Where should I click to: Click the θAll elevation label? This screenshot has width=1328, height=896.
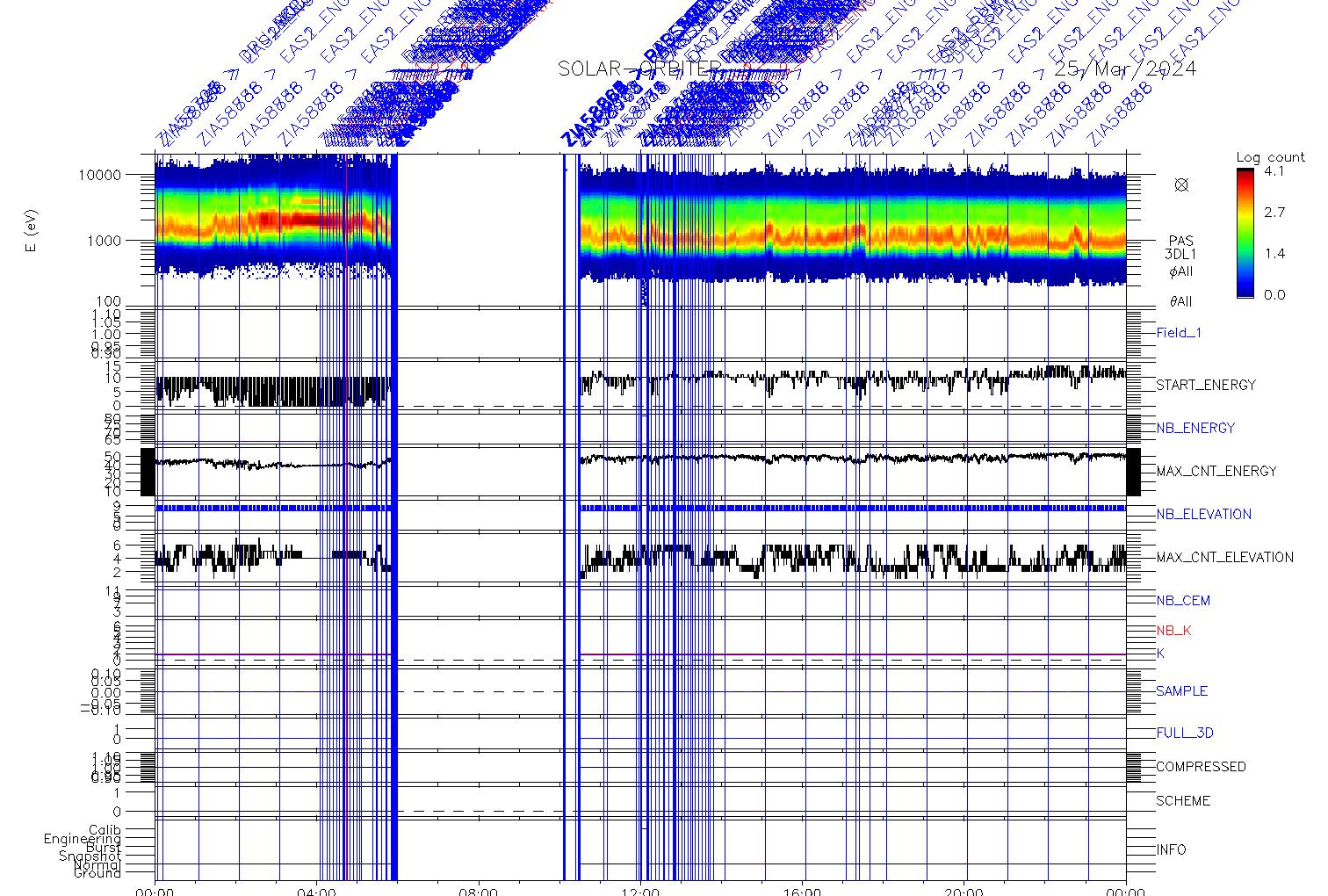(1181, 302)
